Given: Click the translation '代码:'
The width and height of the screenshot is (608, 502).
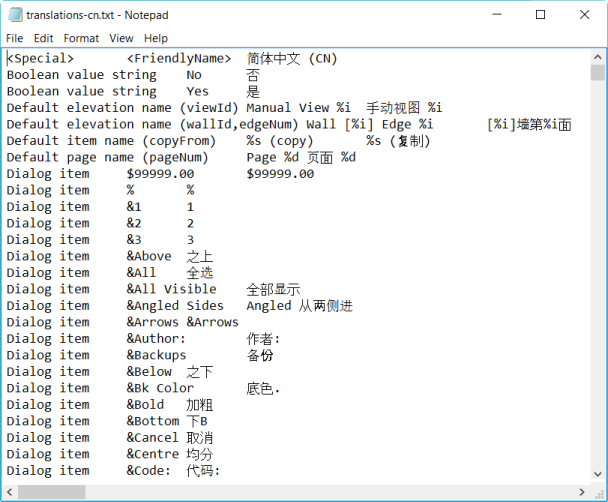Looking at the screenshot, I should pyautogui.click(x=203, y=471).
